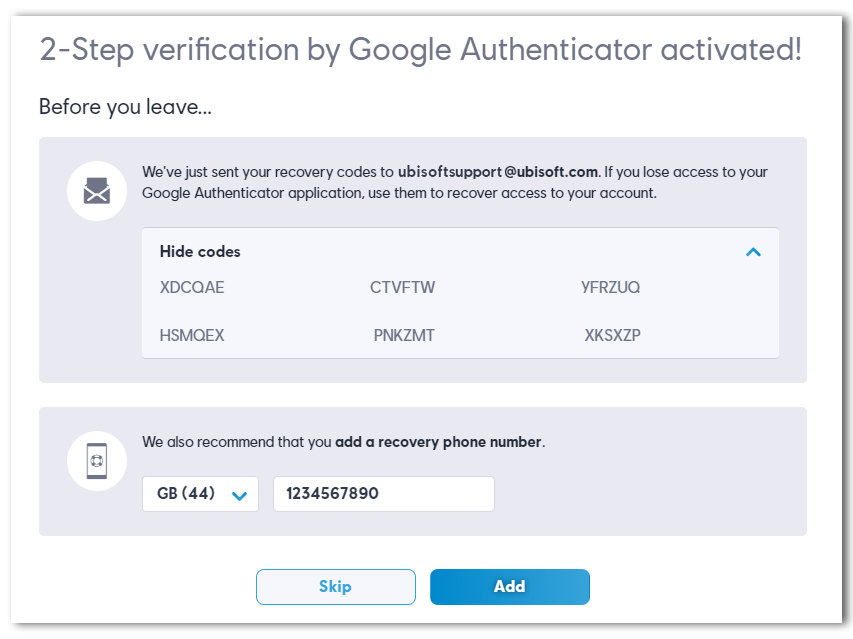Select recovery code YFRZUQ
This screenshot has width=853, height=639.
pyautogui.click(x=610, y=287)
